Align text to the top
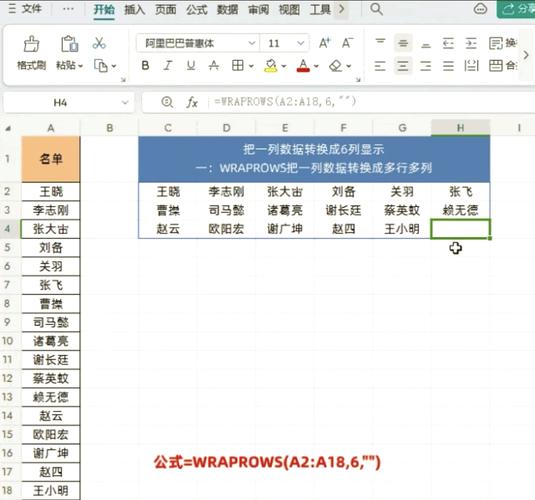Image resolution: width=535 pixels, height=500 pixels. [380, 43]
